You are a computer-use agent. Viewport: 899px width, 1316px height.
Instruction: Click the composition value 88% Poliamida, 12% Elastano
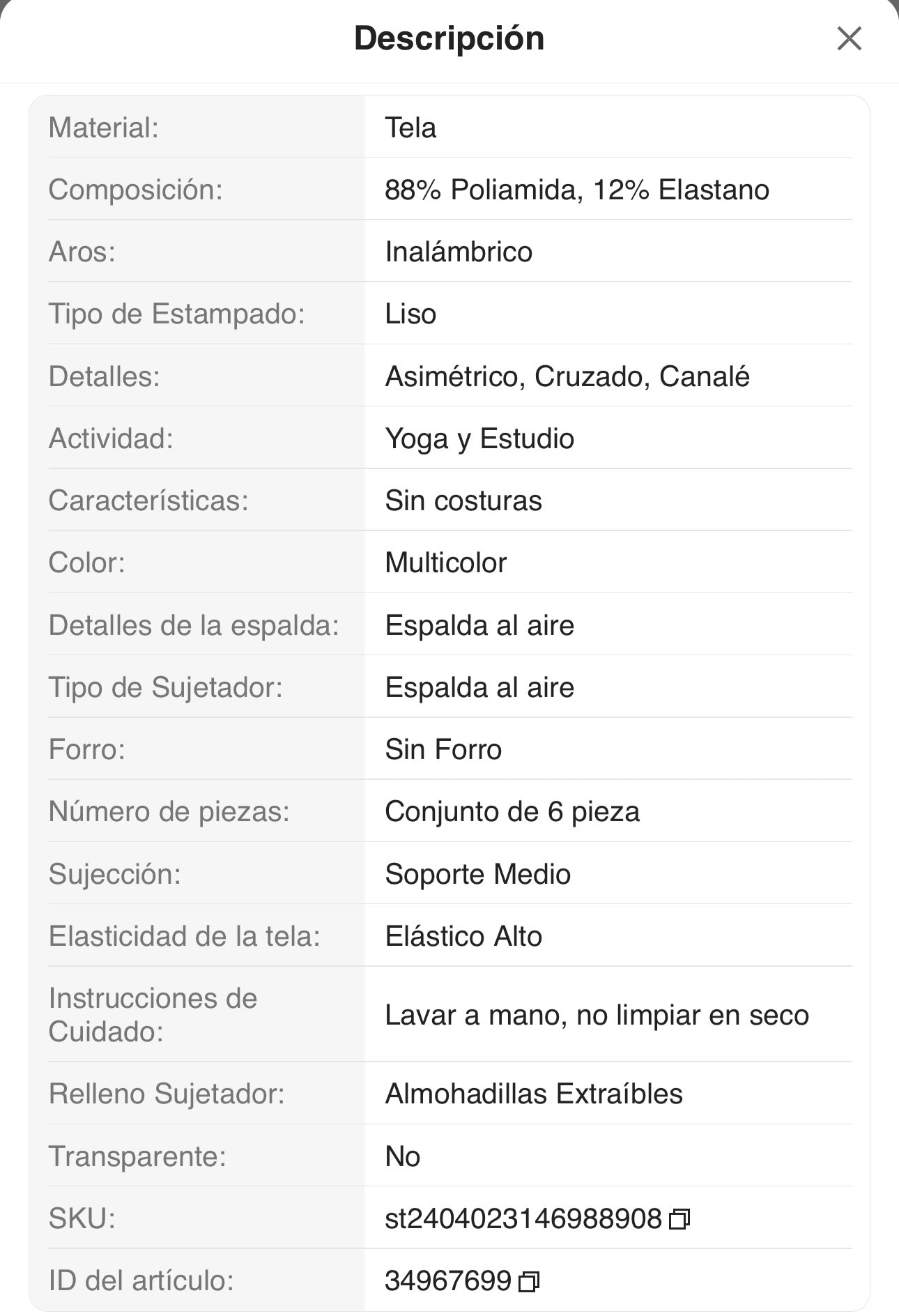click(x=576, y=190)
